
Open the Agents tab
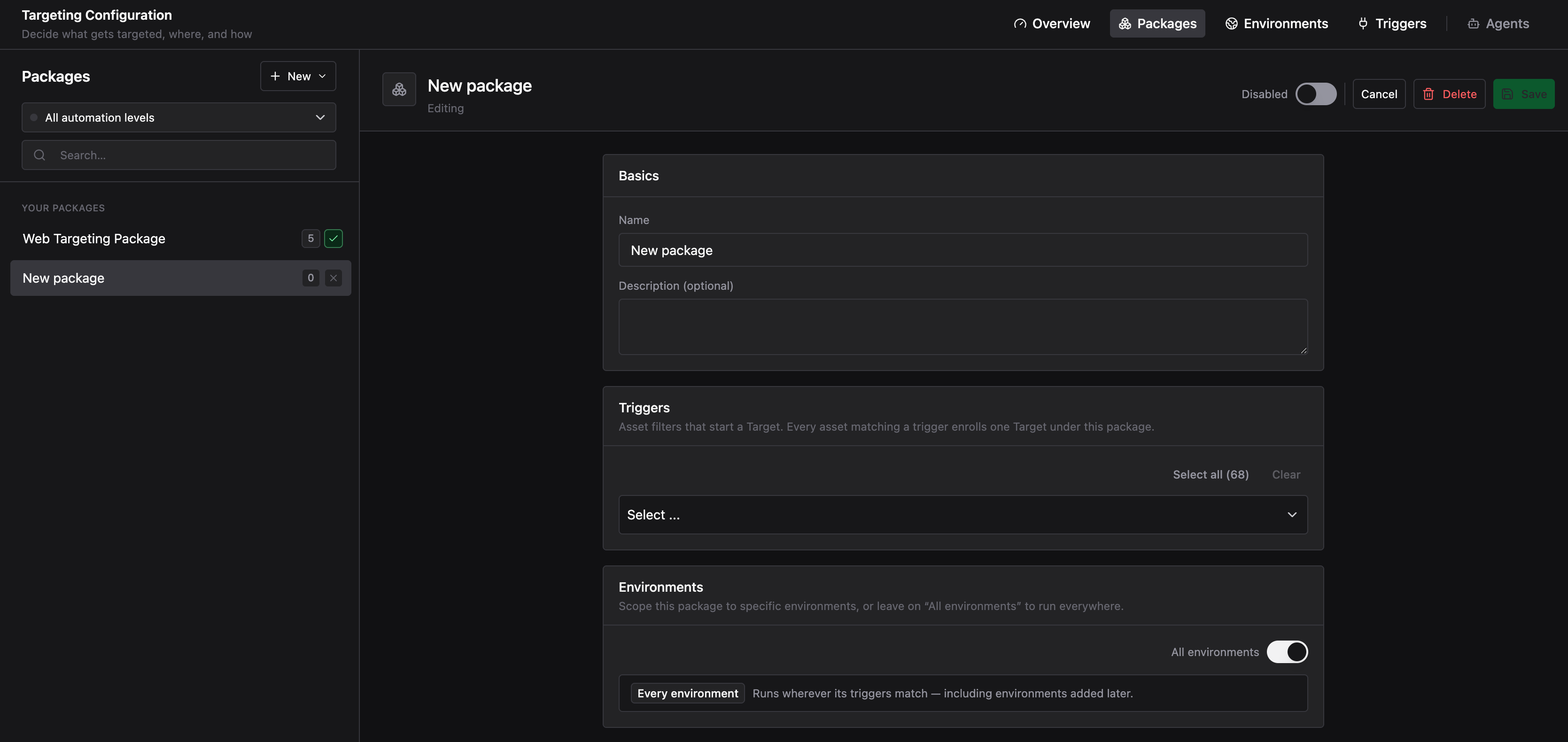pos(1498,24)
